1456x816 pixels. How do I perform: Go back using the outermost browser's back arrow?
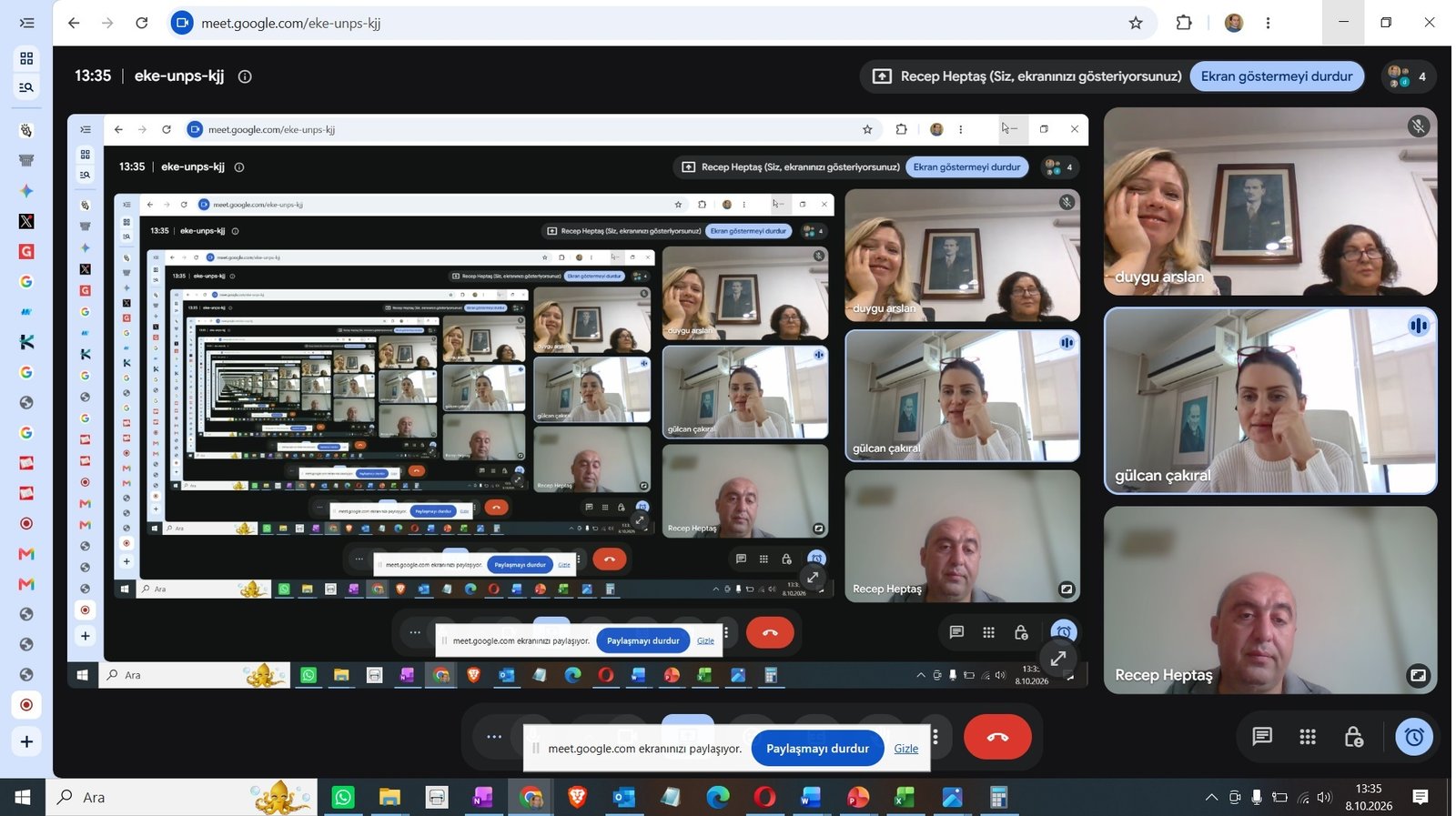(74, 23)
